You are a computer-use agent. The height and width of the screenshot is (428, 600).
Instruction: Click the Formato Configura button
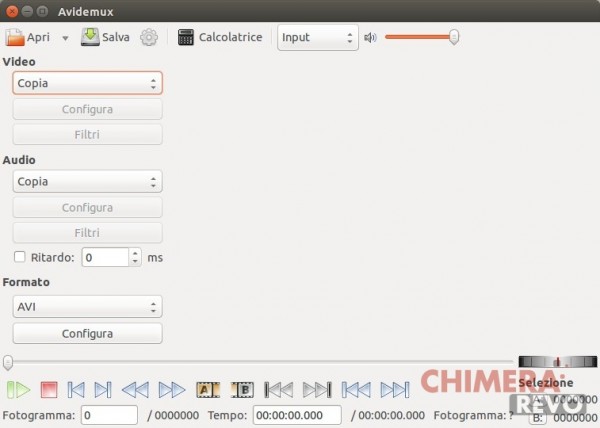click(87, 334)
